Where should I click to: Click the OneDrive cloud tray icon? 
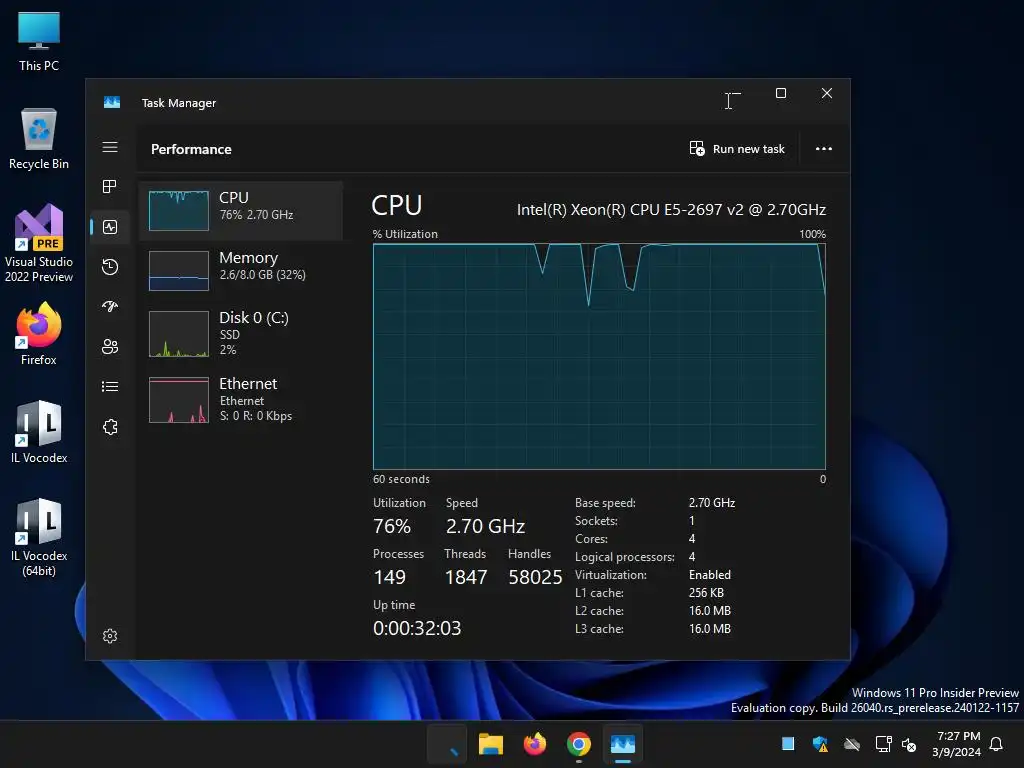tap(852, 744)
